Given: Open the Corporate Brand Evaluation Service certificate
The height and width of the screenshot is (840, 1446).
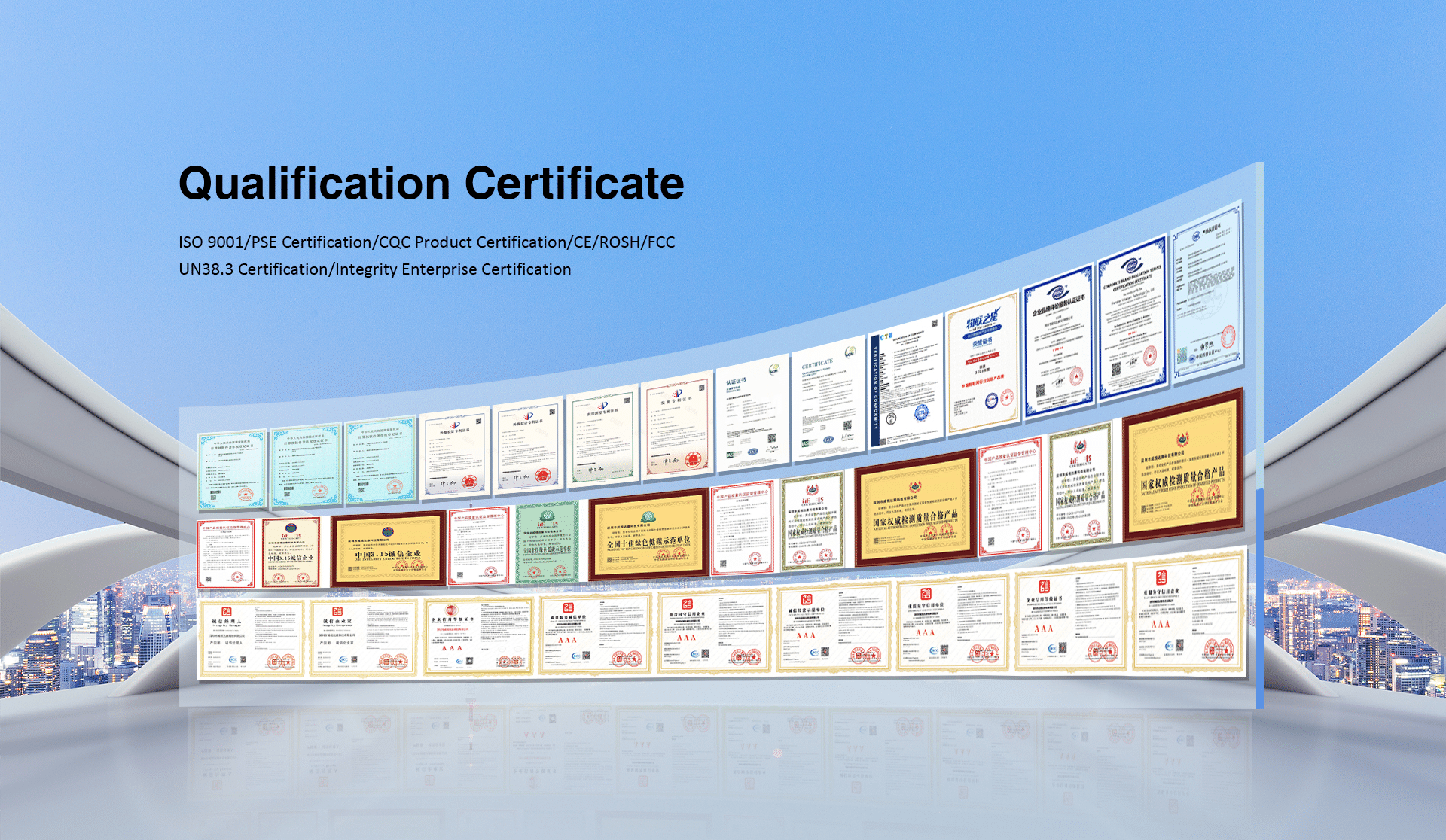Looking at the screenshot, I should pyautogui.click(x=1131, y=319).
